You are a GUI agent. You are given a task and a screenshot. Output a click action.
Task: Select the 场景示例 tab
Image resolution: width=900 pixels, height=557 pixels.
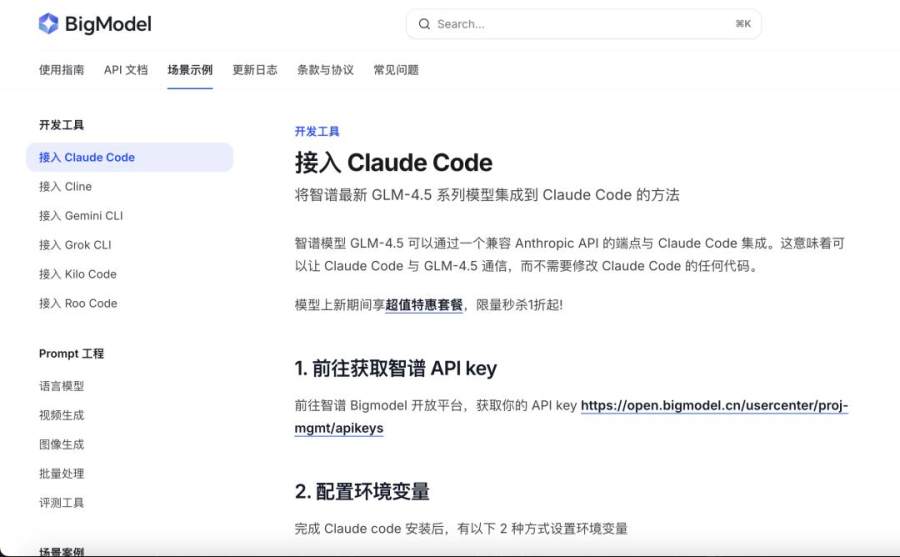click(190, 70)
